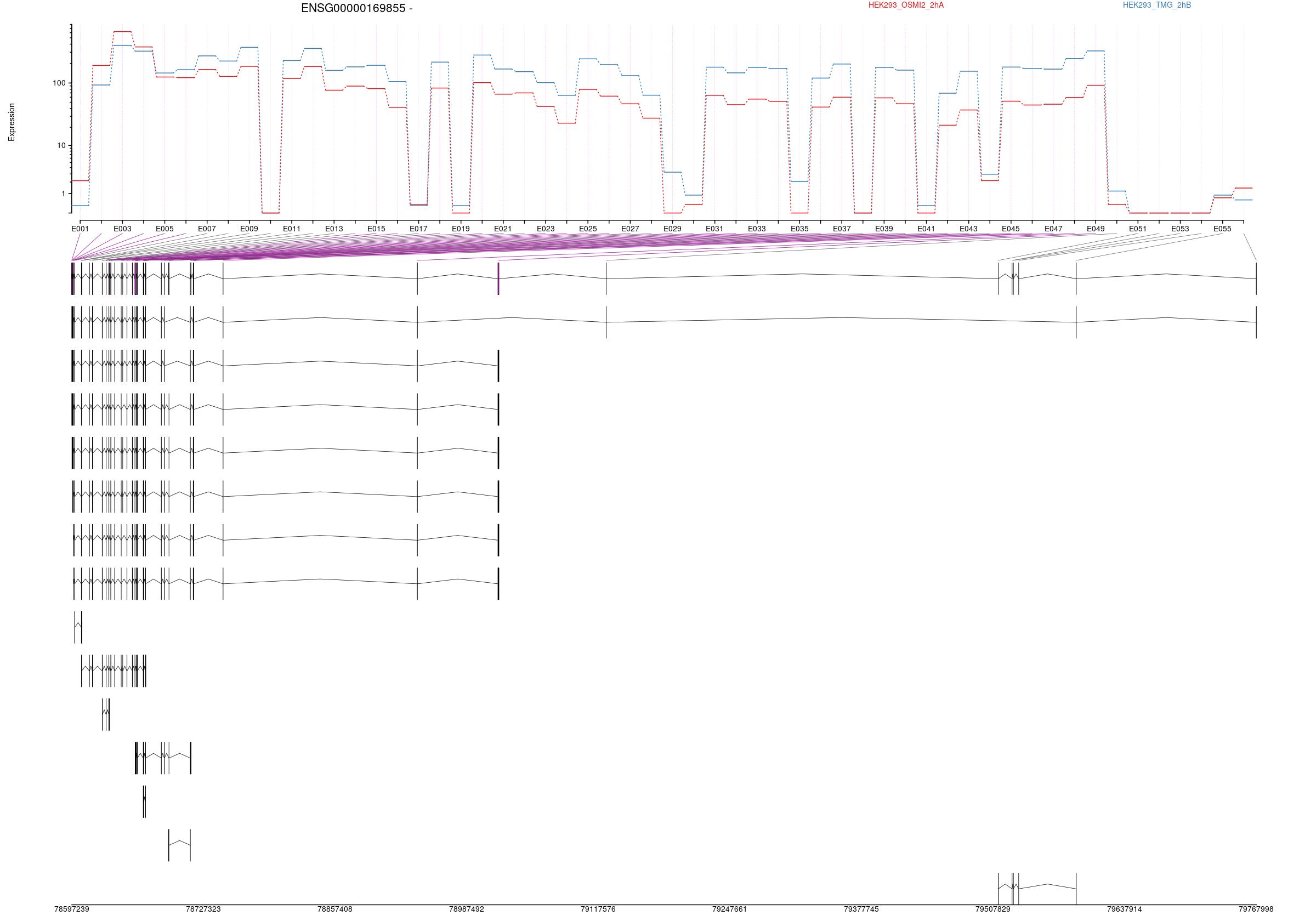Select exon bin label E039
Image resolution: width=1316 pixels, height=921 pixels.
tap(884, 229)
